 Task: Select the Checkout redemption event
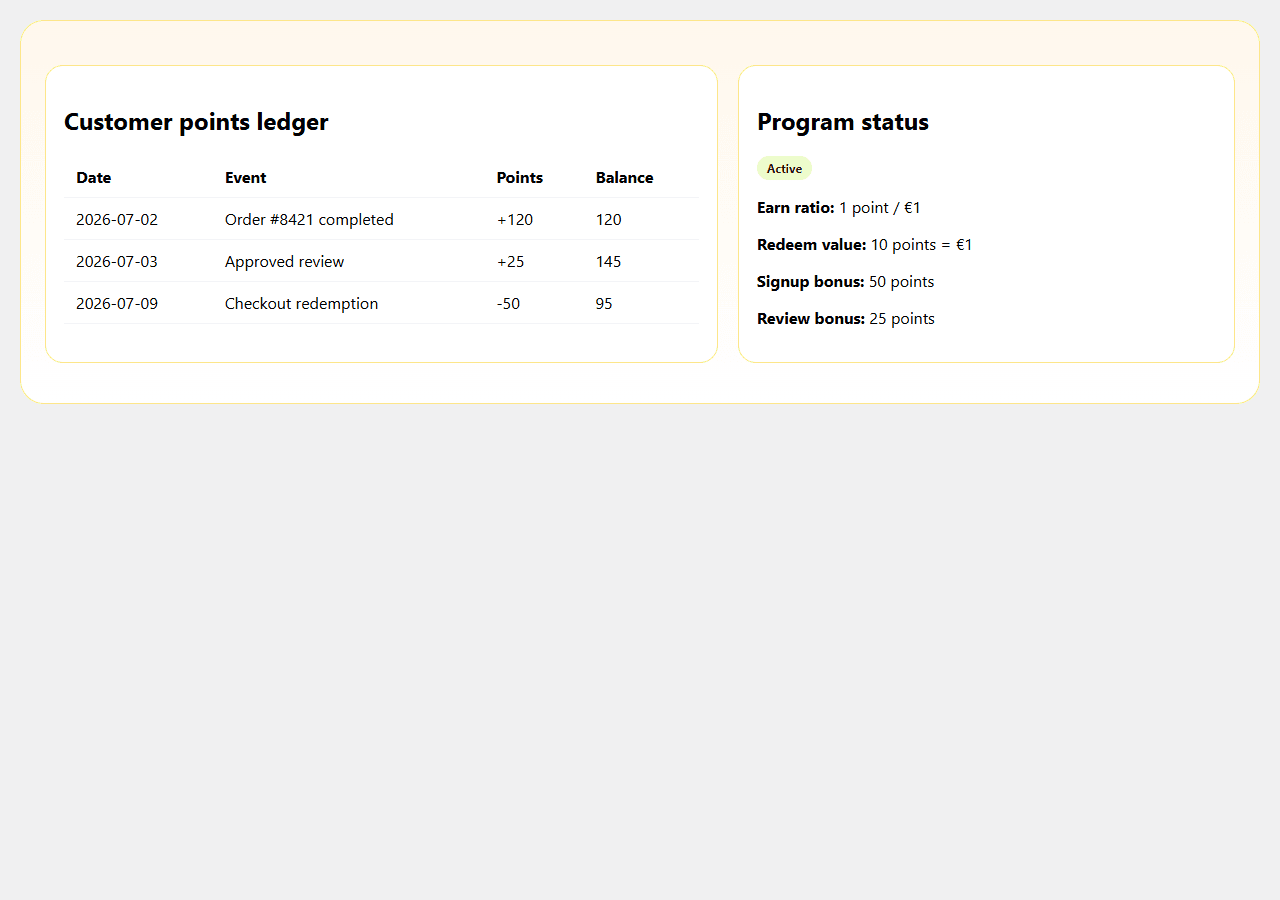tap(302, 304)
